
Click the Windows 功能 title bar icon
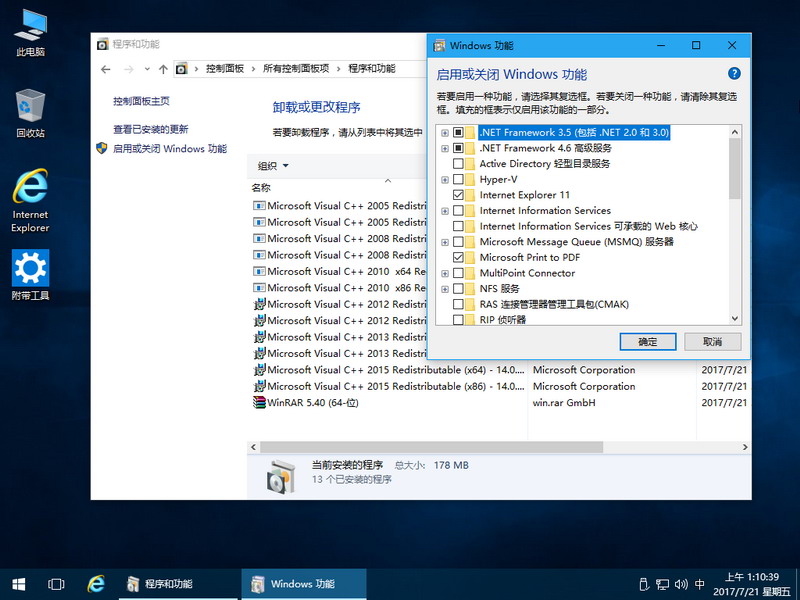click(x=439, y=45)
